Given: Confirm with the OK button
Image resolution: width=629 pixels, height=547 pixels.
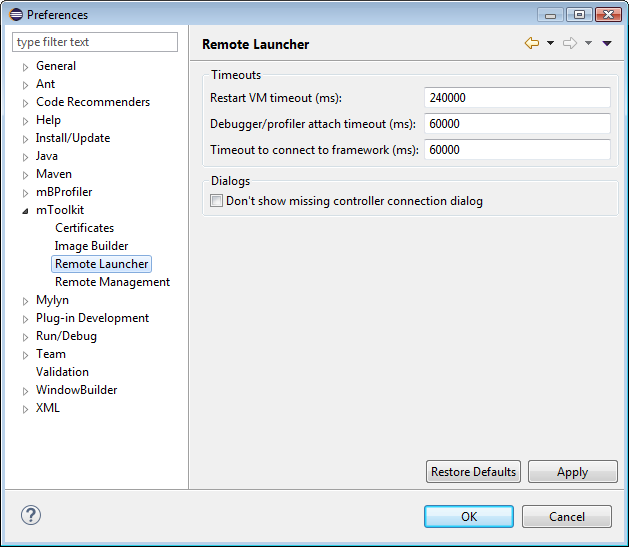Looking at the screenshot, I should coord(468,517).
